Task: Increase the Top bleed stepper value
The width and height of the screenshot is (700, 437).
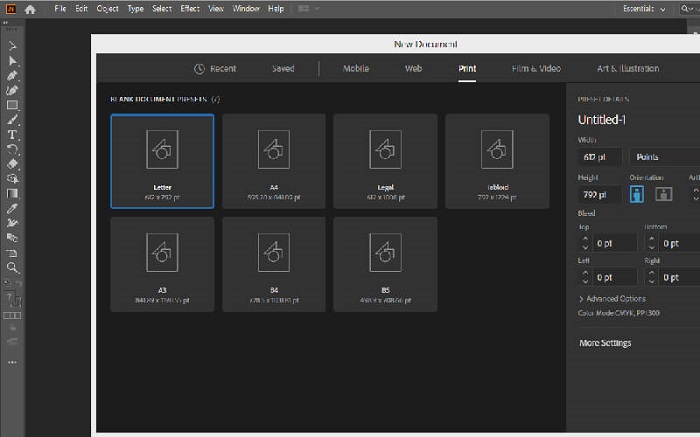Action: tap(585, 238)
